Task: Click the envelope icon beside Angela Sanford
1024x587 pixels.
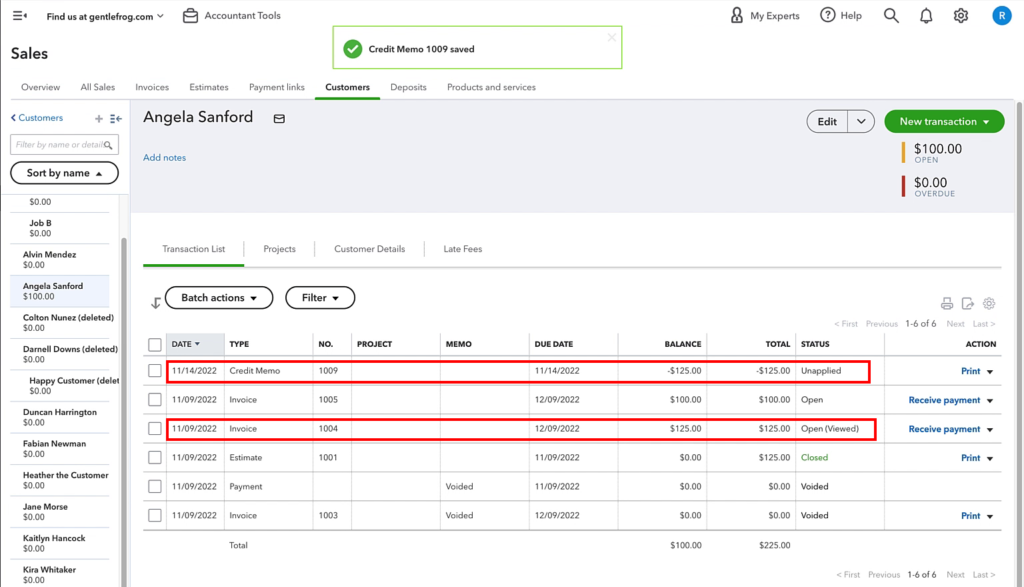Action: click(278, 118)
